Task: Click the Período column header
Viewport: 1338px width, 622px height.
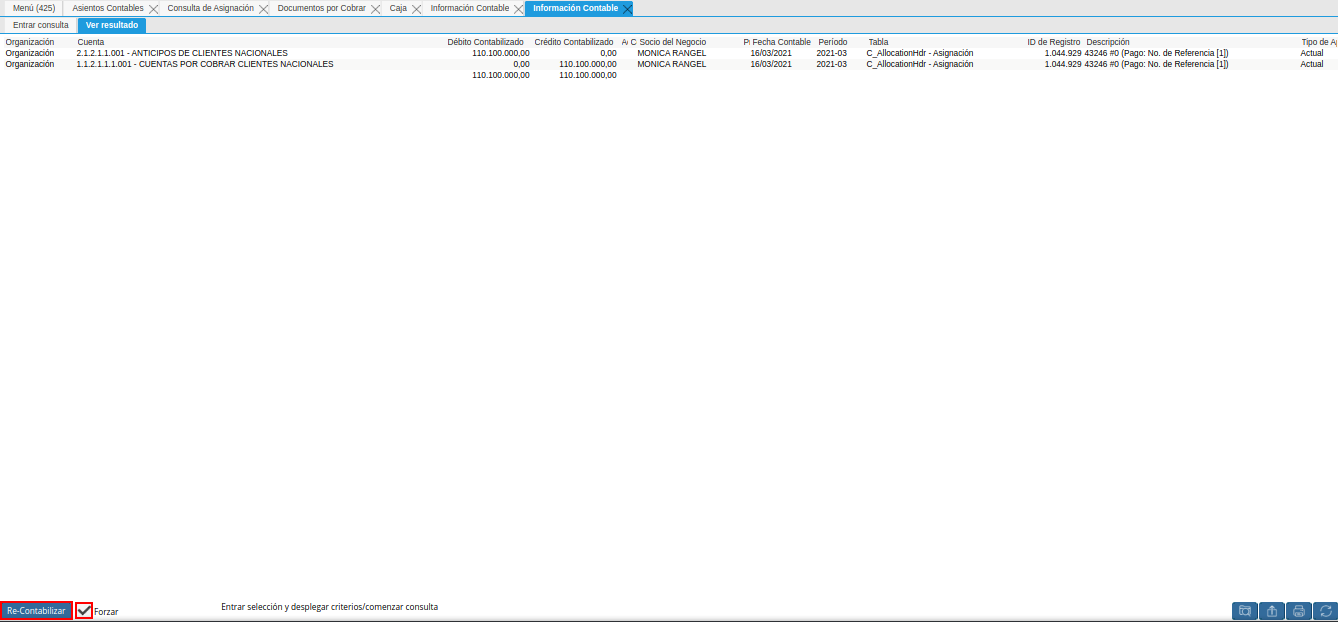Action: (833, 42)
